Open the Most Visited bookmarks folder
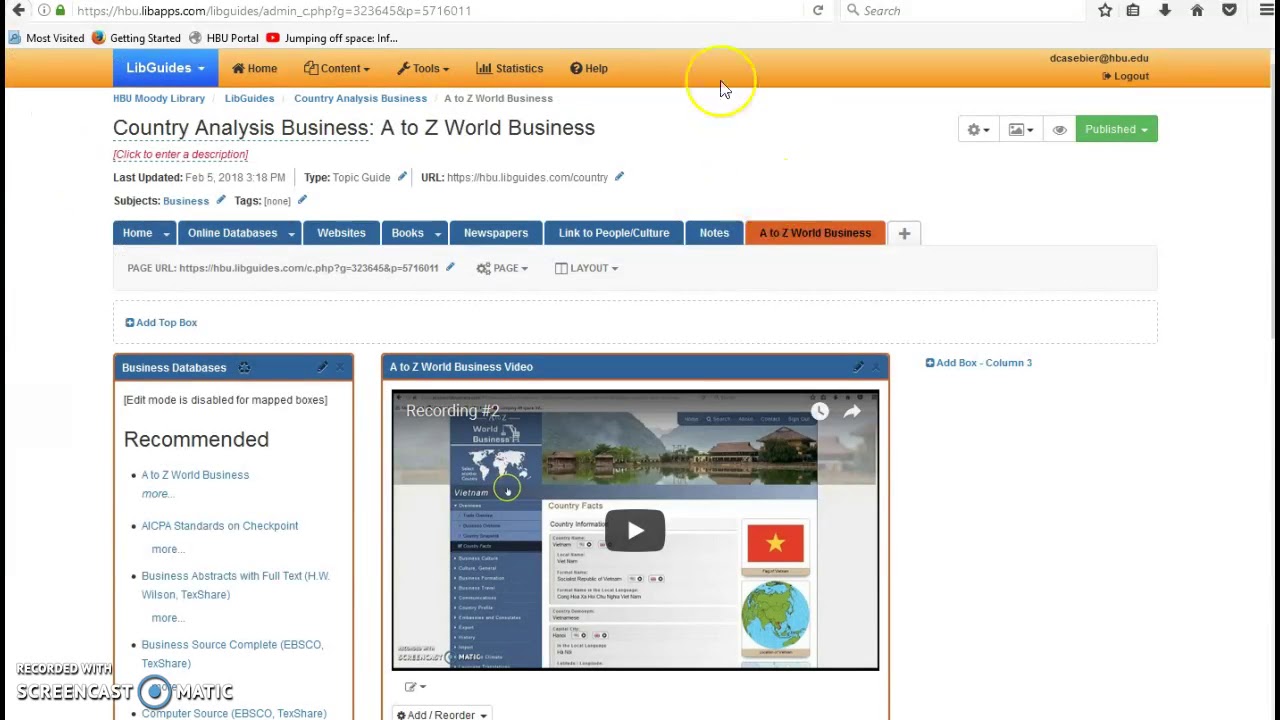 47,38
